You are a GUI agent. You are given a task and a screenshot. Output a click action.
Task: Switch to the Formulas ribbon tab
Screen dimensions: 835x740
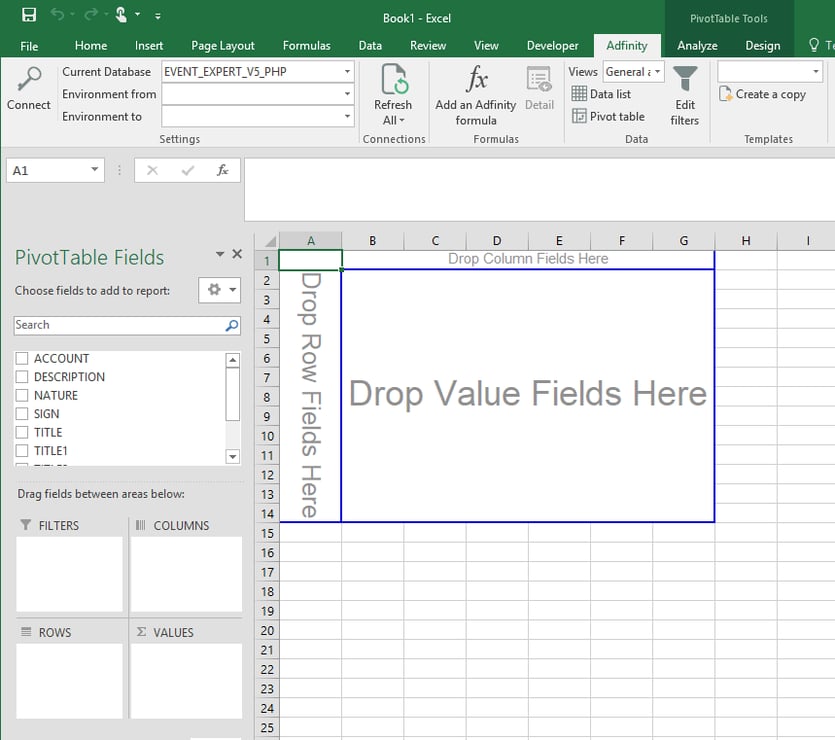pos(306,45)
